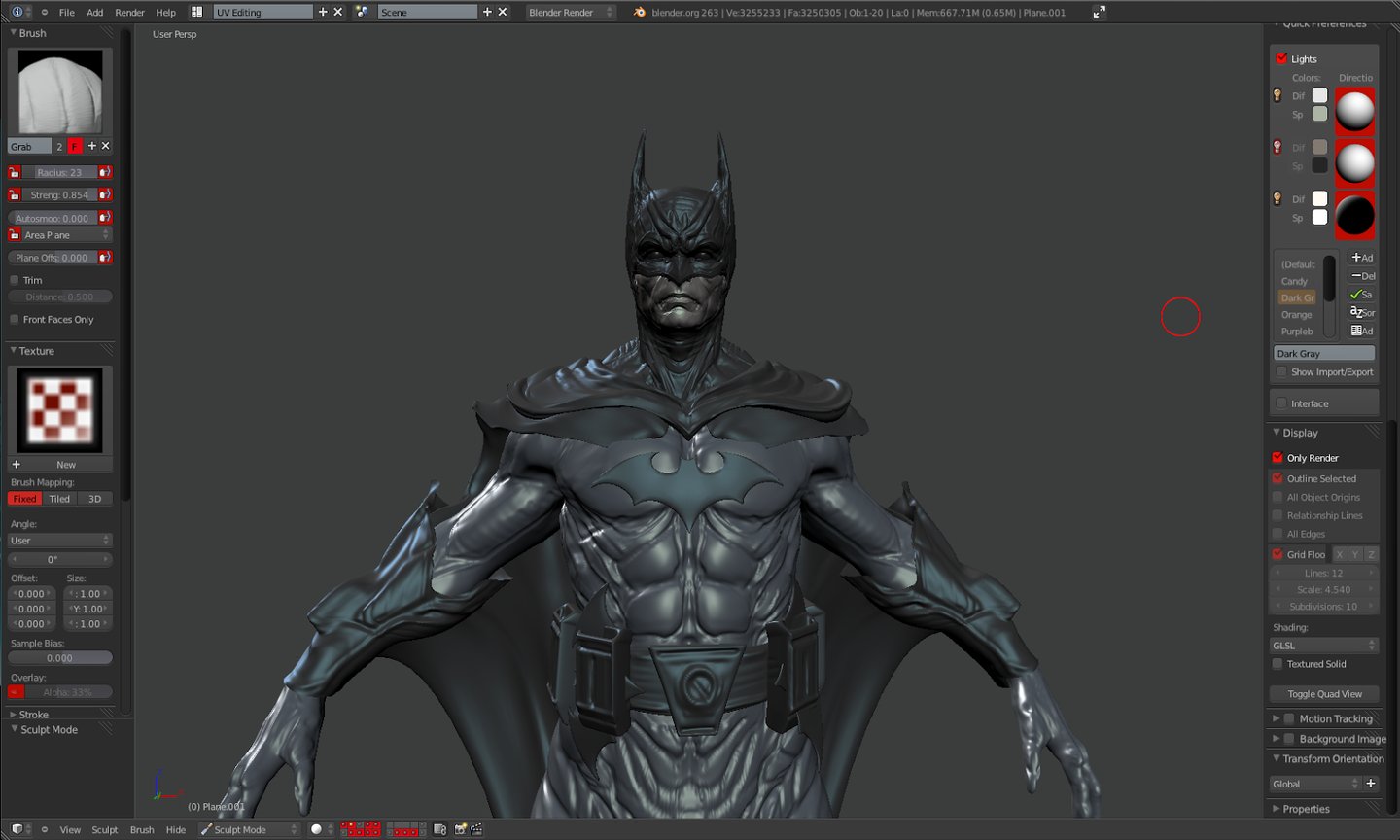The width and height of the screenshot is (1400, 840).
Task: Click the Blender info editor-type icon
Action: 18,12
